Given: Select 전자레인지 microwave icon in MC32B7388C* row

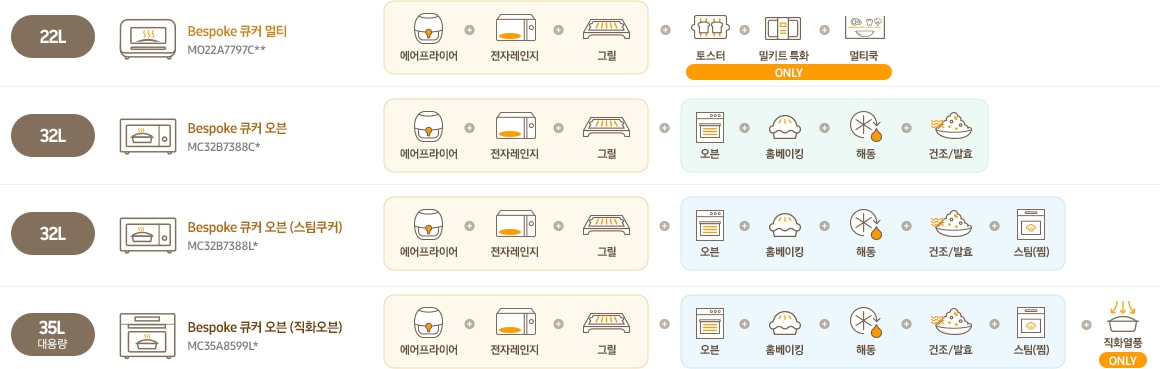Looking at the screenshot, I should coord(515,126).
